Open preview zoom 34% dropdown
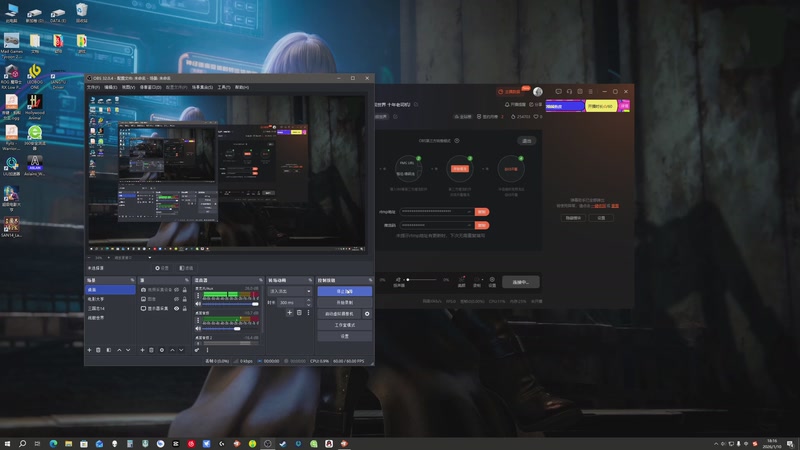Image resolution: width=800 pixels, height=450 pixels. (98, 258)
